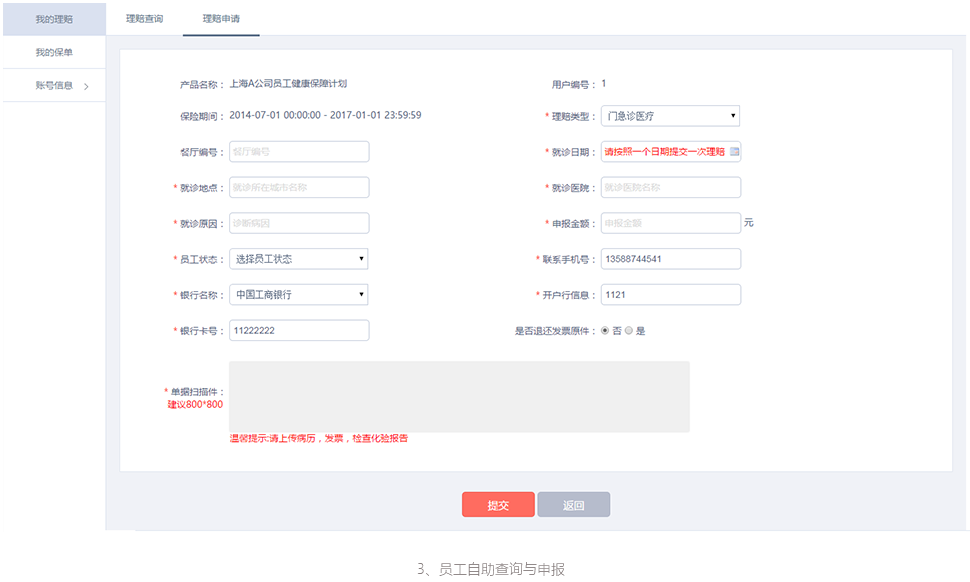This screenshot has width=970, height=582.
Task: Open the 员工状态 dropdown
Action: coord(298,259)
